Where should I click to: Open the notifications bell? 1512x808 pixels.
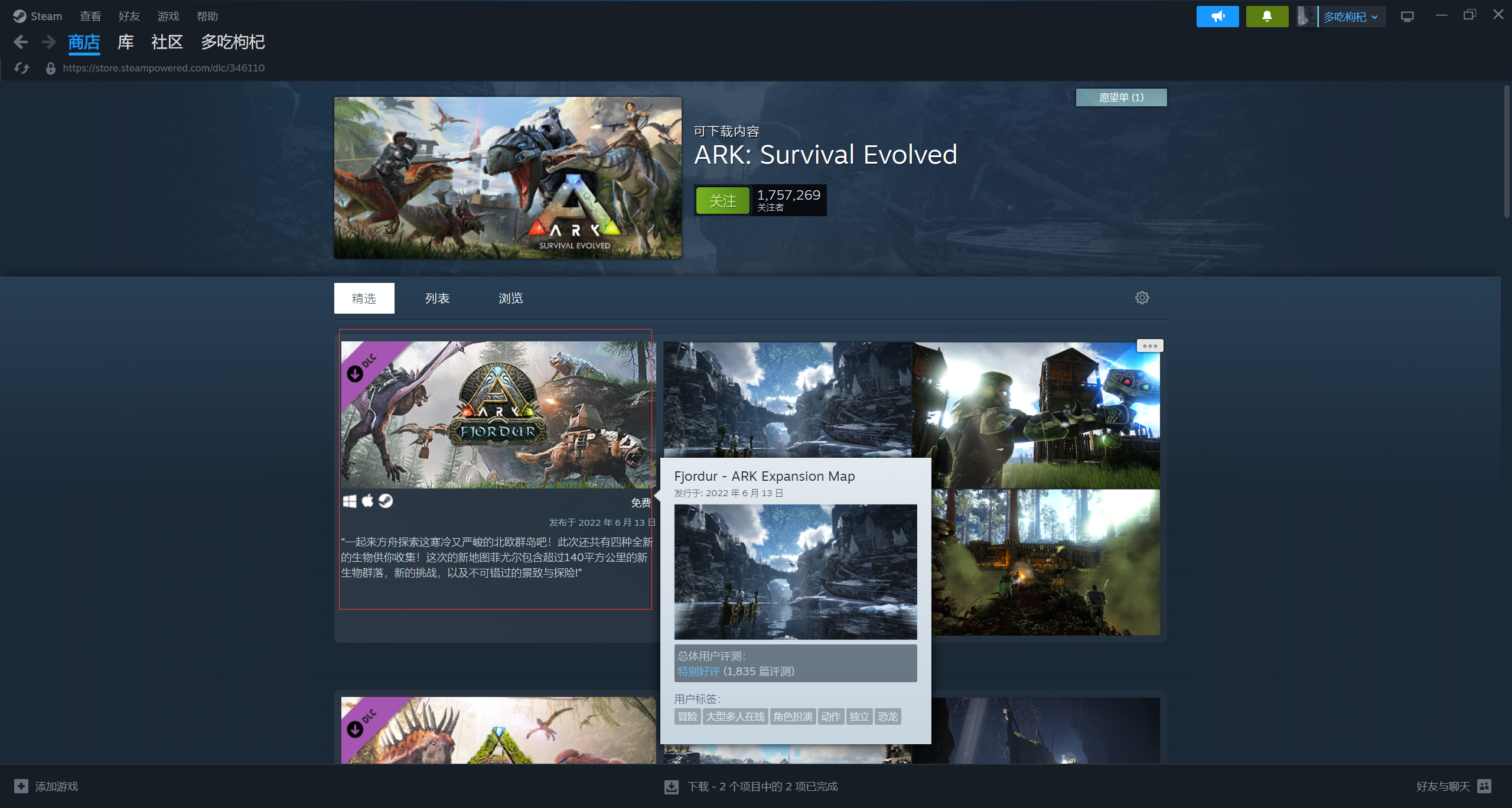(x=1267, y=17)
